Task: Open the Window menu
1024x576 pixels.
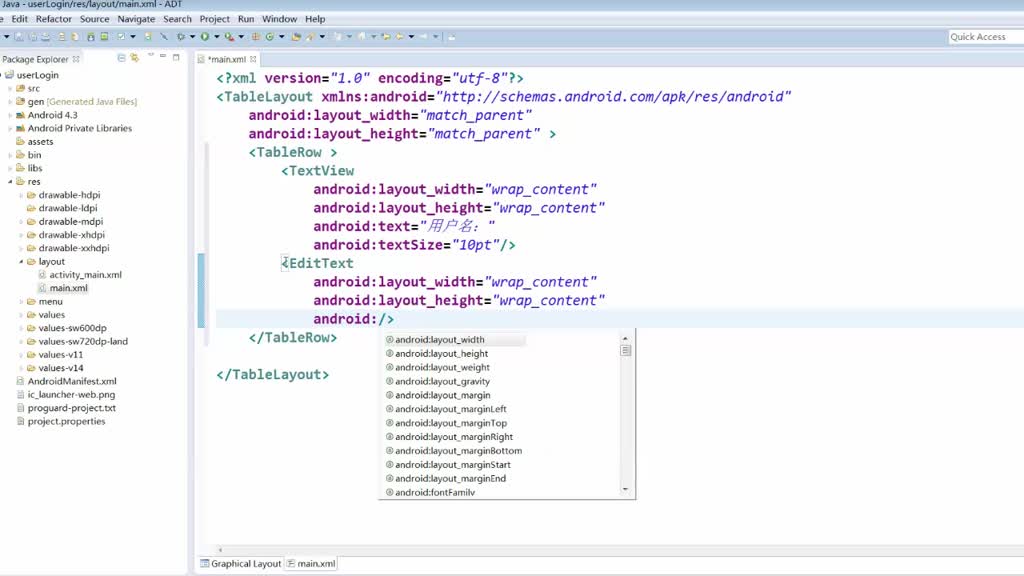Action: point(280,19)
